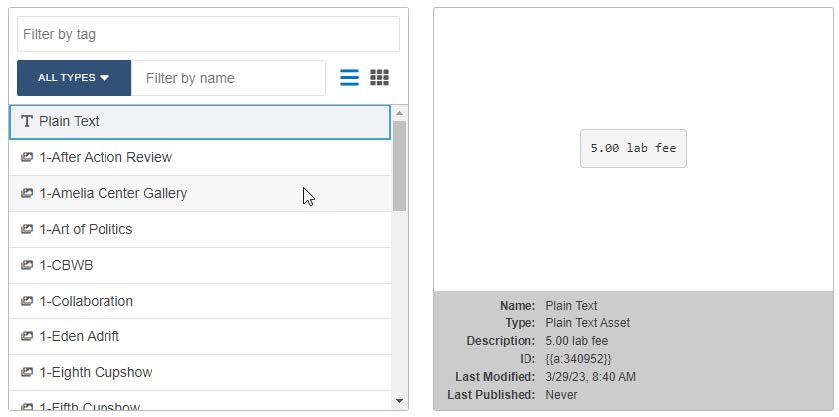Select the Plain Text asset row
839x417 pixels.
click(200, 122)
